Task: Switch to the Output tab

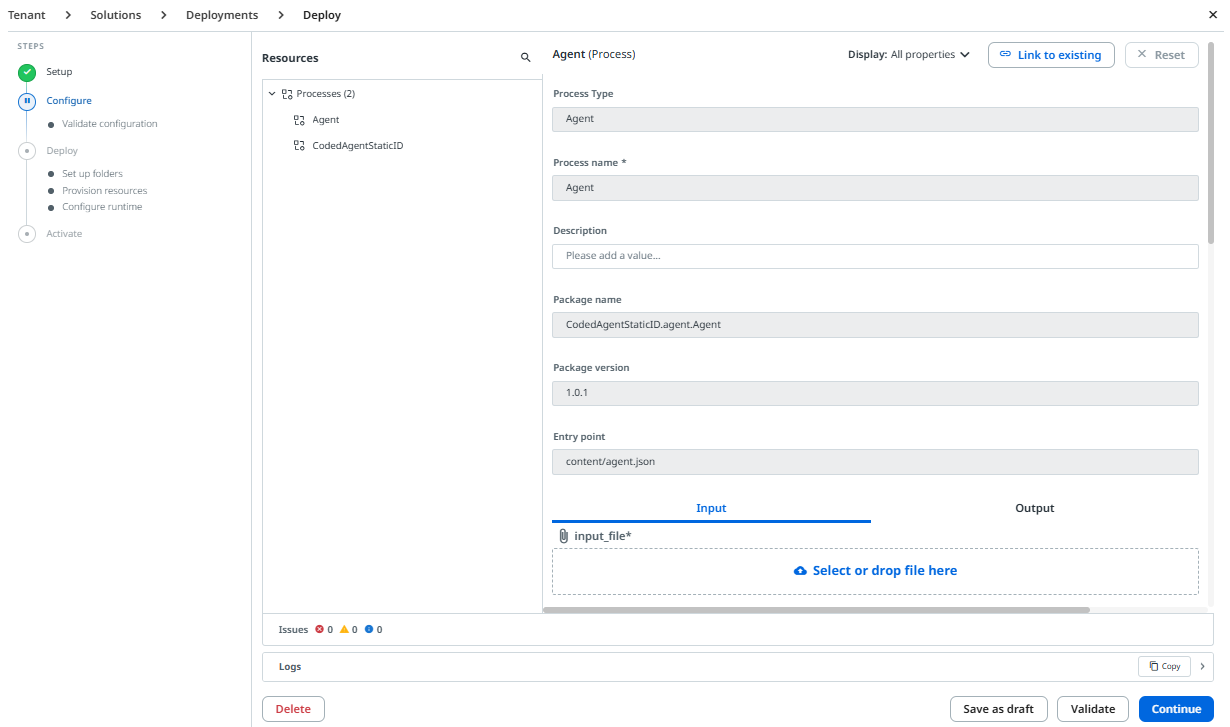Action: pyautogui.click(x=1035, y=508)
